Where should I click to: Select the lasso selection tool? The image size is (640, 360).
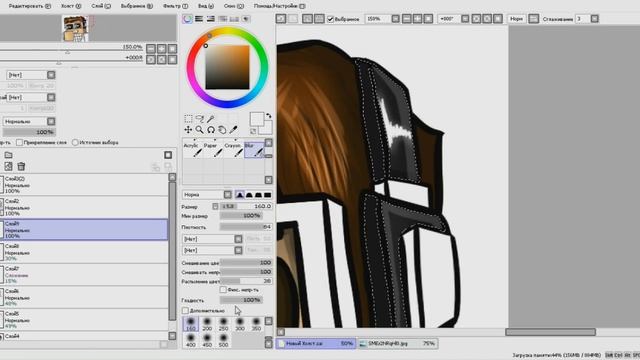tap(200, 119)
